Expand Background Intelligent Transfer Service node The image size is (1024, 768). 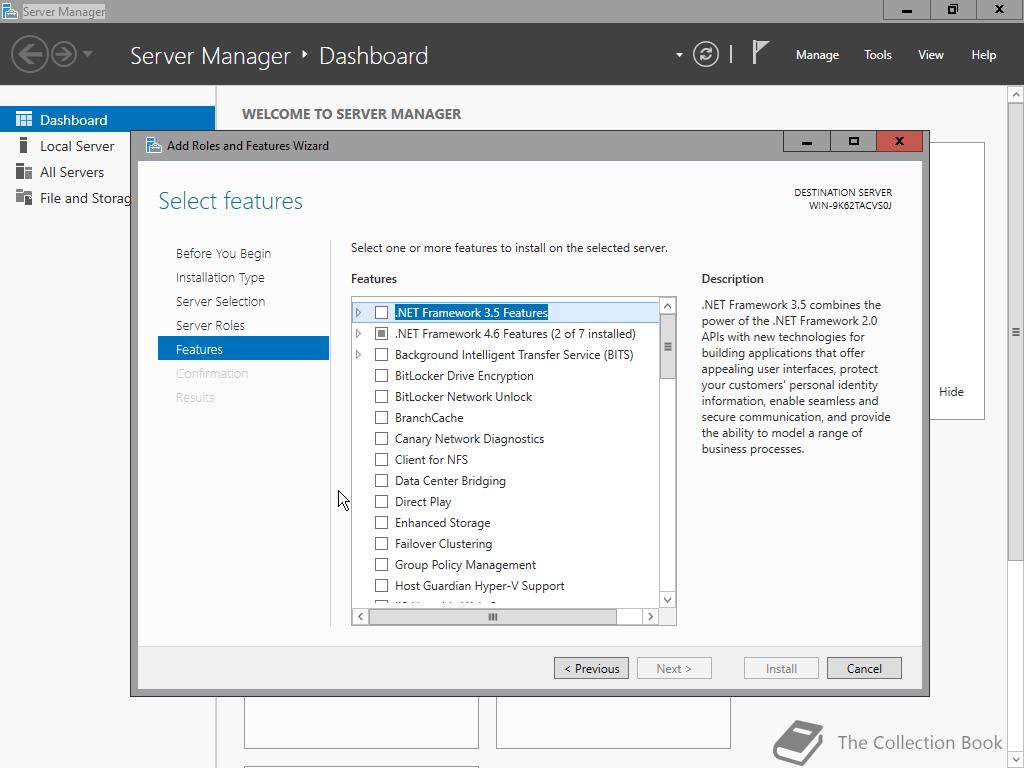click(x=359, y=355)
